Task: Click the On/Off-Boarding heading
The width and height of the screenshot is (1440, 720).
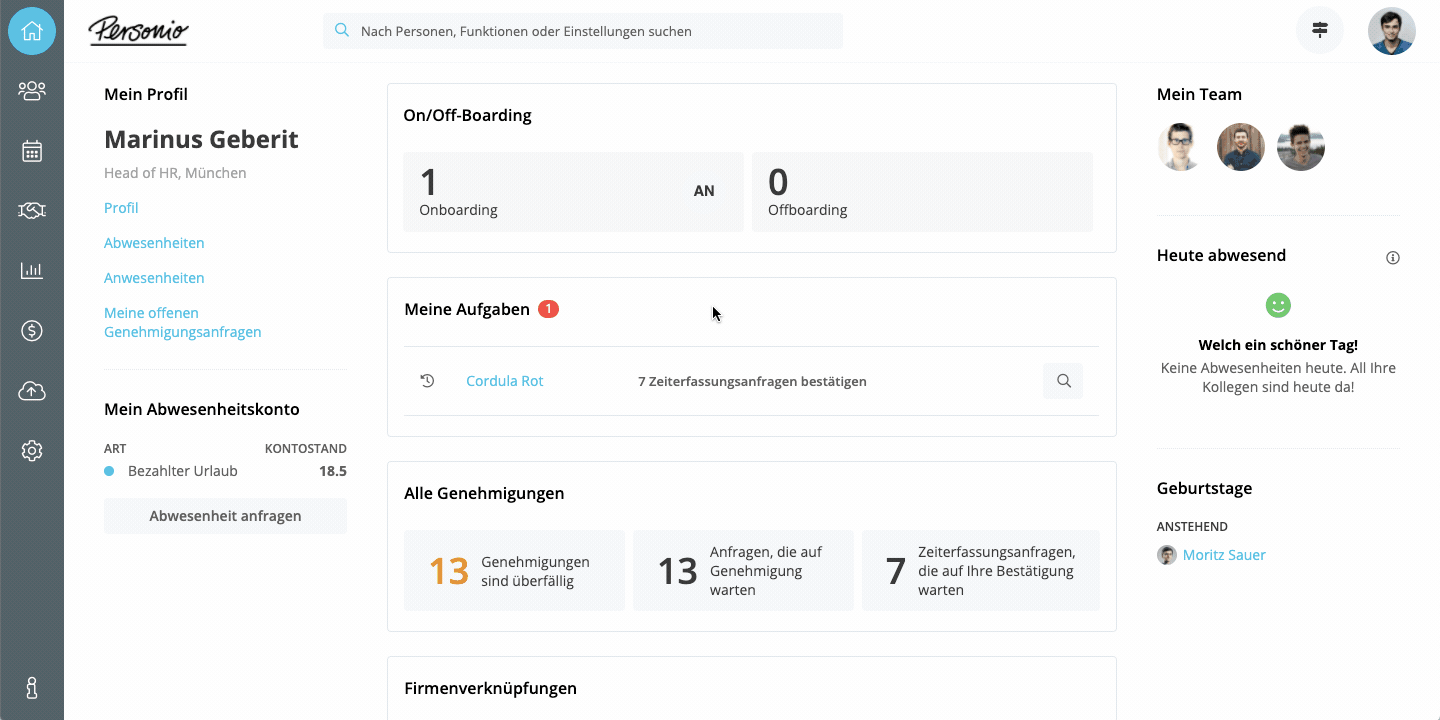Action: [467, 115]
